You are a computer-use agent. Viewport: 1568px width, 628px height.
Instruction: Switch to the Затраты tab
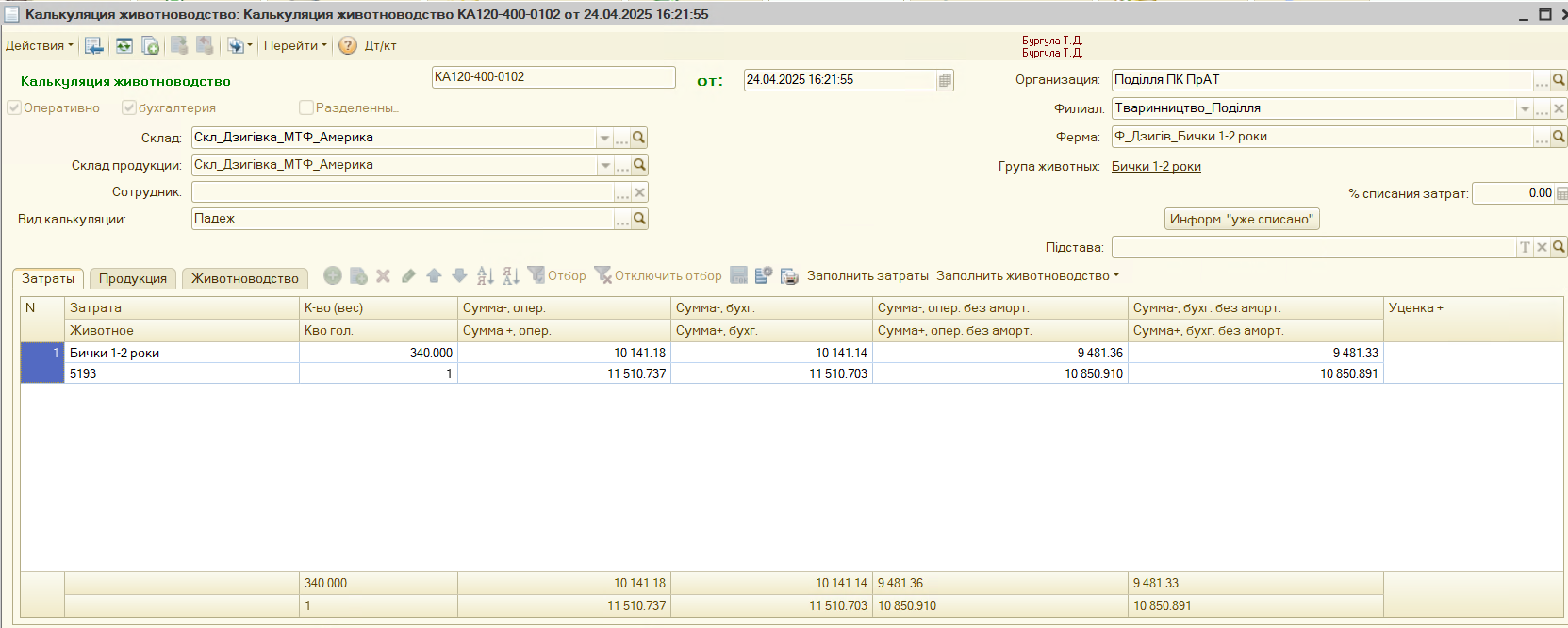click(x=48, y=279)
